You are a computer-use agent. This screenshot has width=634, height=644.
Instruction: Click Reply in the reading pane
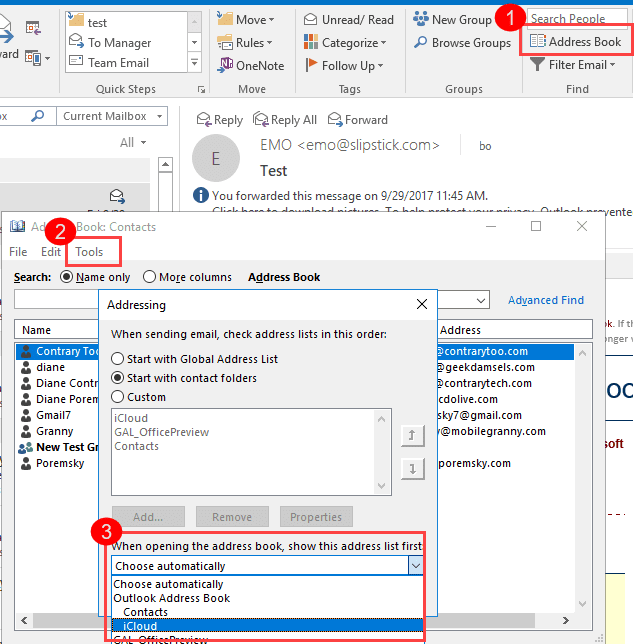pyautogui.click(x=220, y=120)
